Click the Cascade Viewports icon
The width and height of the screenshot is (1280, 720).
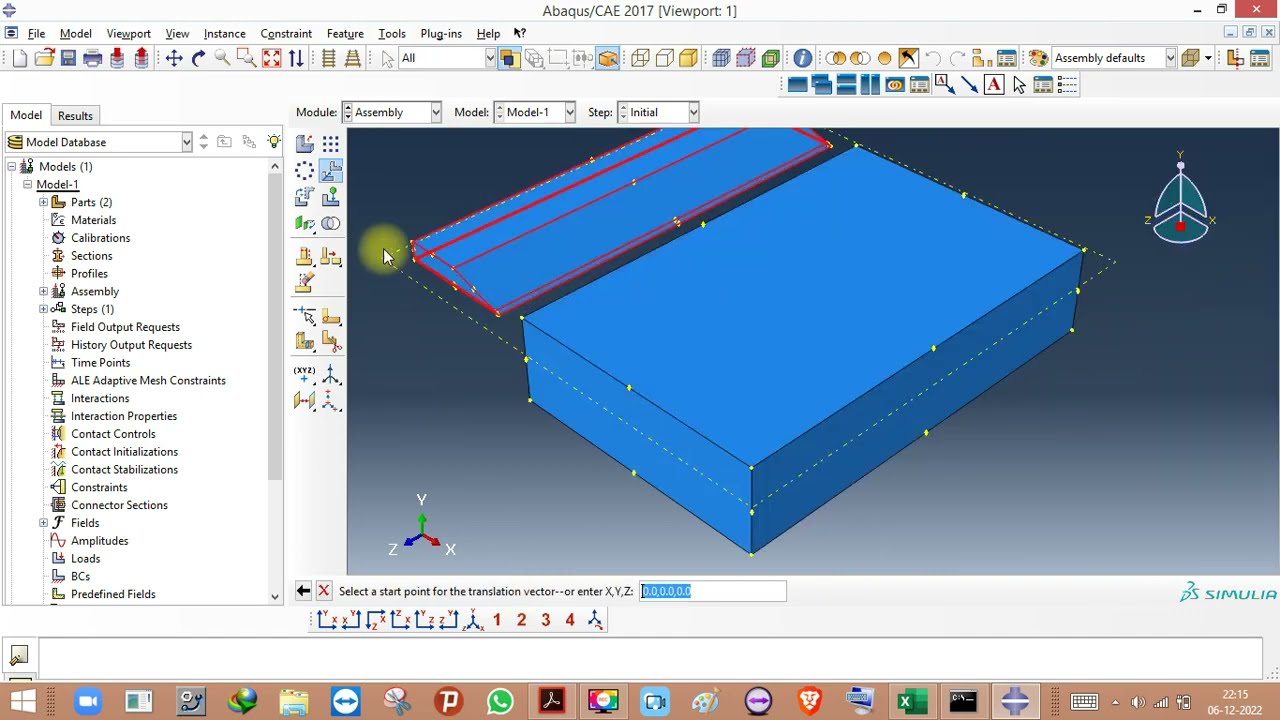click(821, 85)
